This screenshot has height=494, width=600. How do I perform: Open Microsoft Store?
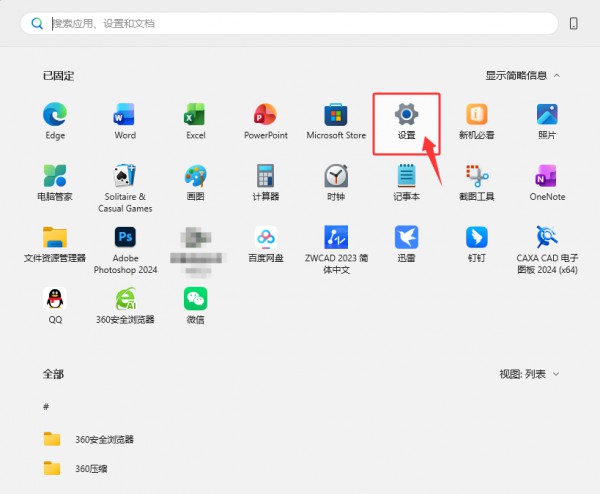(336, 121)
